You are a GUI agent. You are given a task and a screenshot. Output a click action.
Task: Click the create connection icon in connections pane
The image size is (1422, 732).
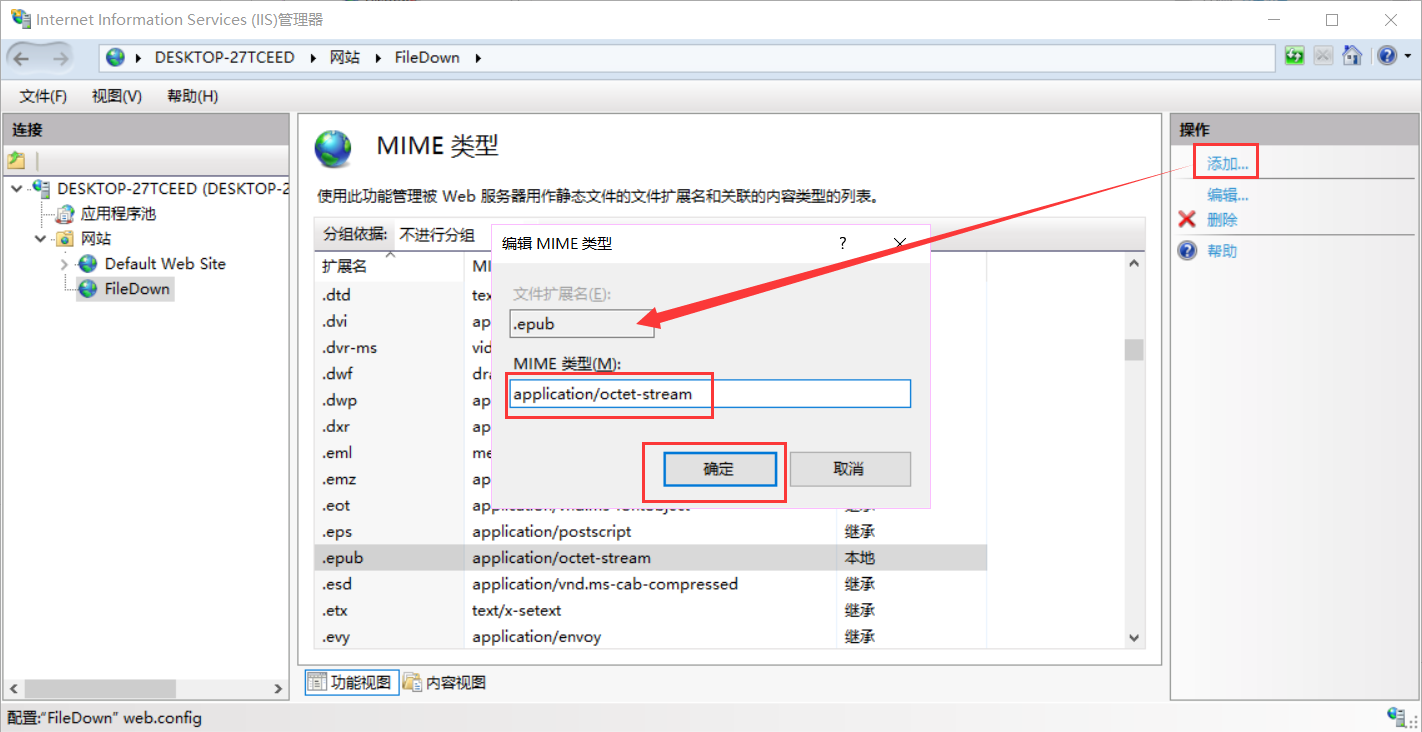click(x=16, y=160)
